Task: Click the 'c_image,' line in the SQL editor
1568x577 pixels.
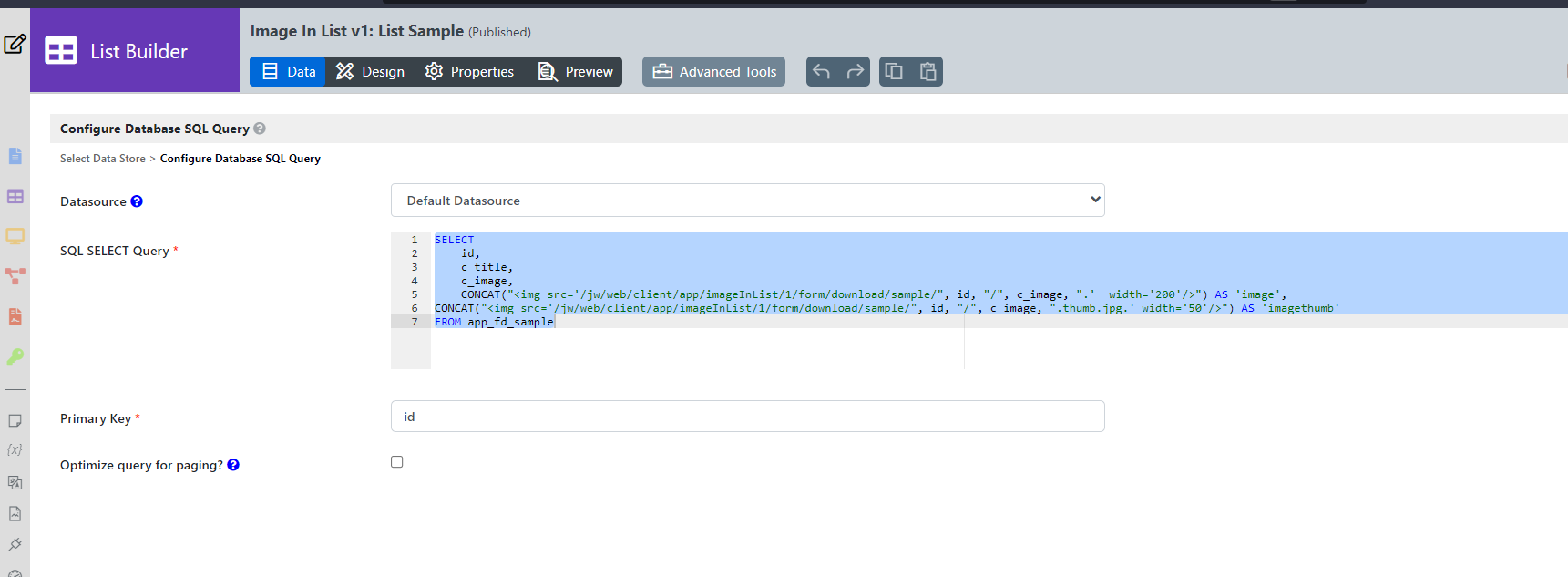Action: [x=487, y=281]
